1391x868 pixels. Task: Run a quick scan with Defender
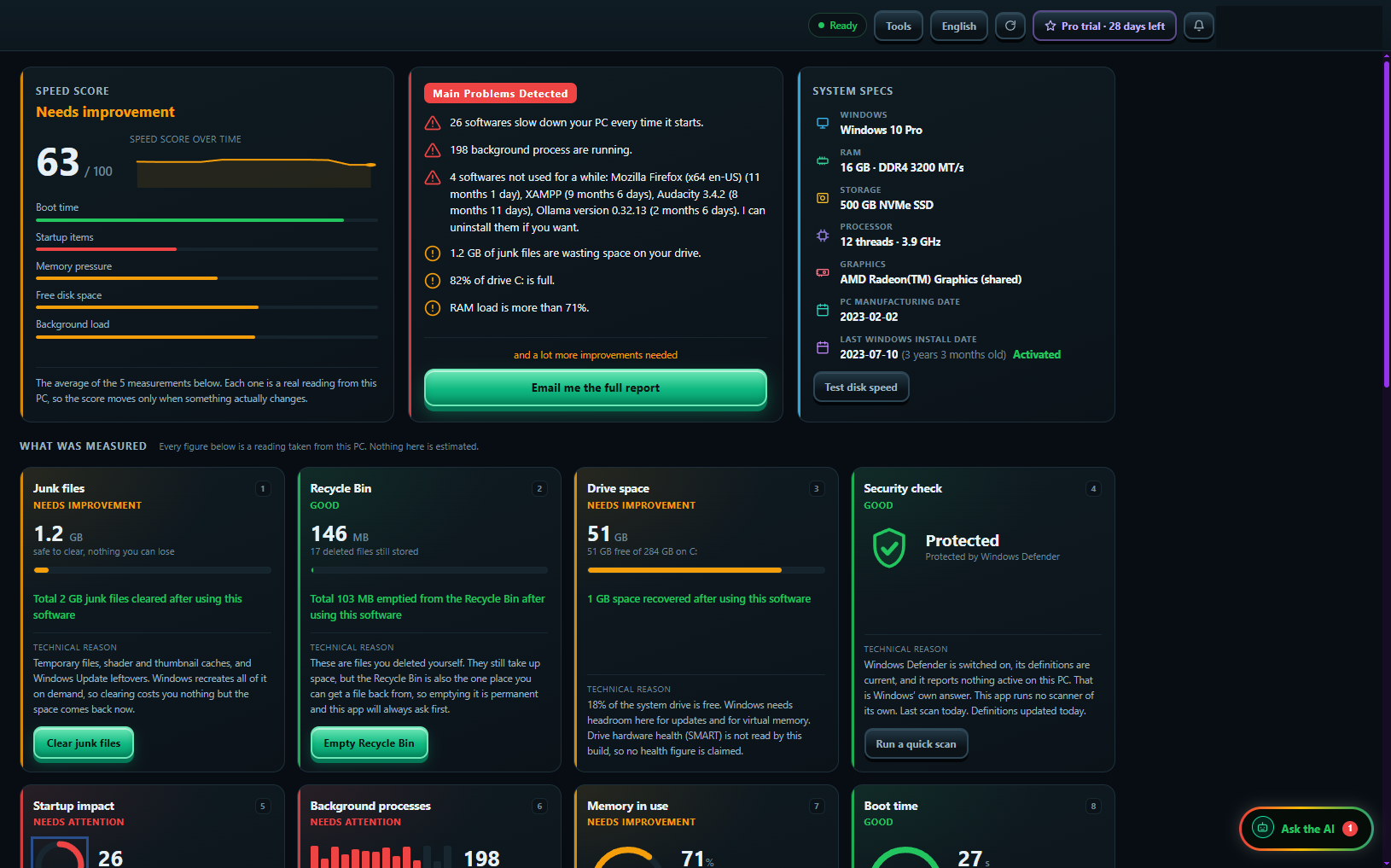916,743
